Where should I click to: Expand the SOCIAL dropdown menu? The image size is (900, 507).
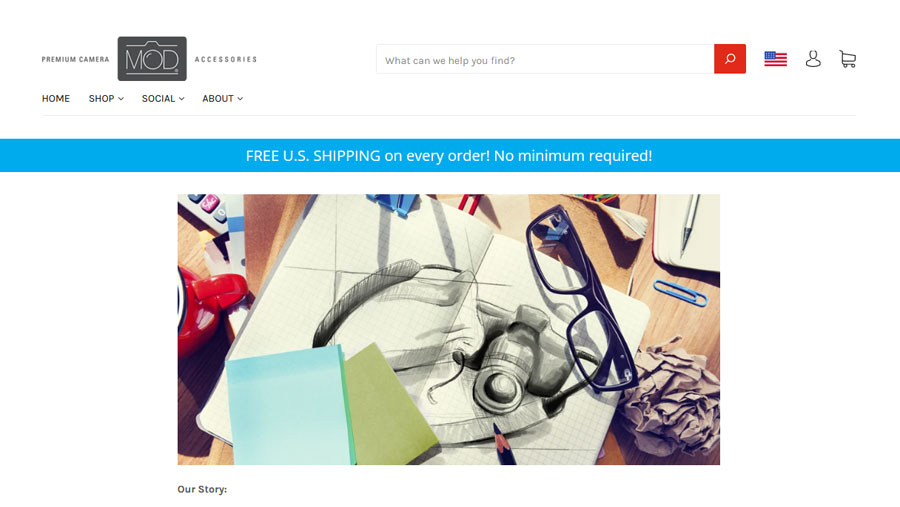(x=163, y=99)
